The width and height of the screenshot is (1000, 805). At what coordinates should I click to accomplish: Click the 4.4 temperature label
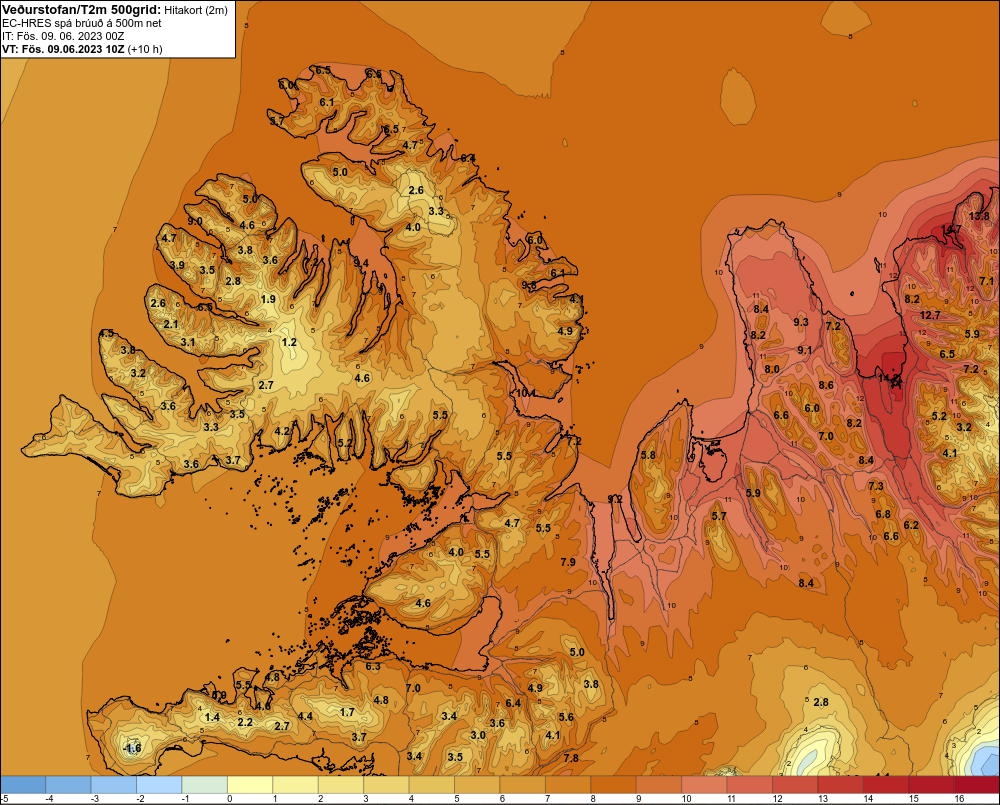tap(305, 716)
